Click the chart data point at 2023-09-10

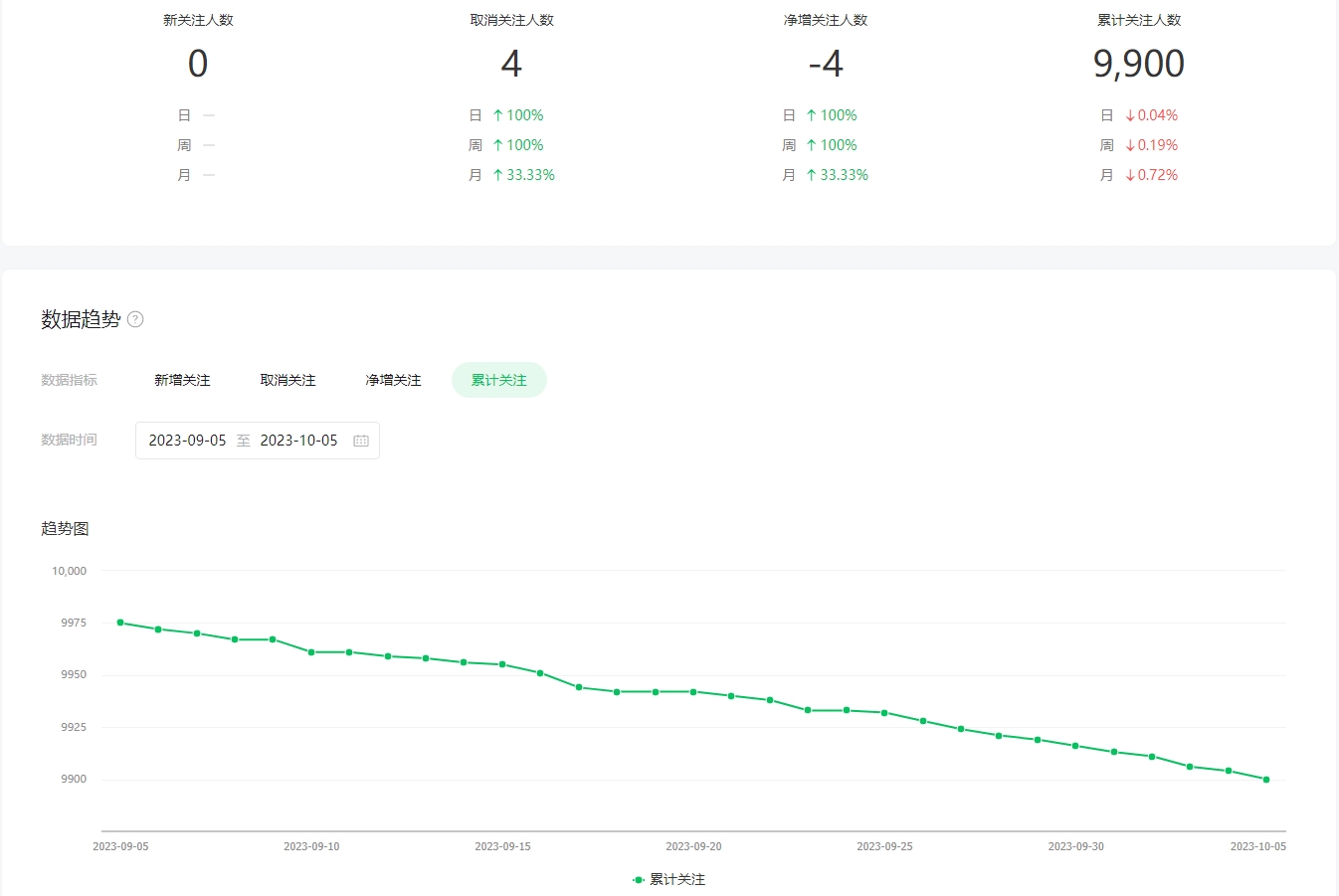311,652
